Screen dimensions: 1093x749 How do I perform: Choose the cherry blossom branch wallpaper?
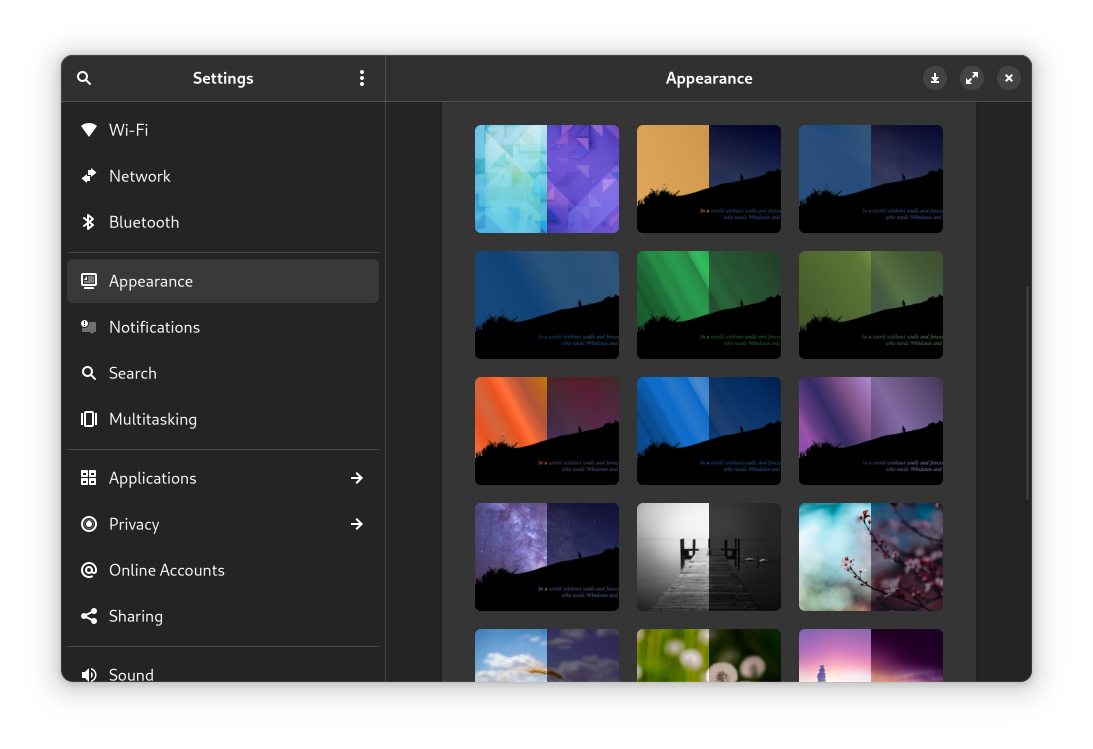[x=871, y=557]
